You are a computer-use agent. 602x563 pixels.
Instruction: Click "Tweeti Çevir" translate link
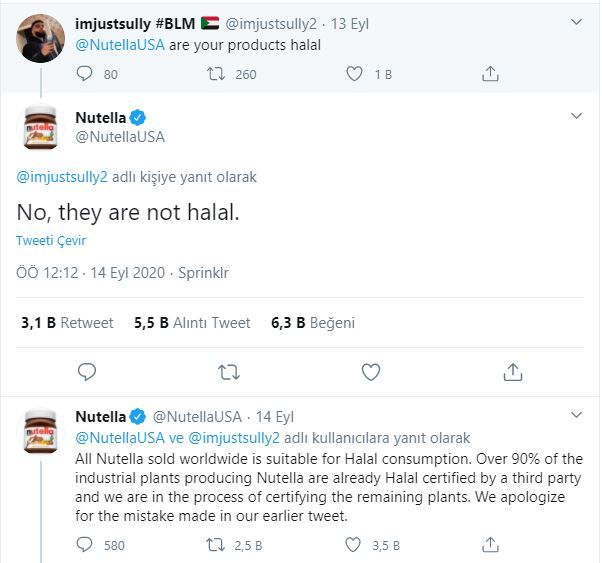coord(51,241)
